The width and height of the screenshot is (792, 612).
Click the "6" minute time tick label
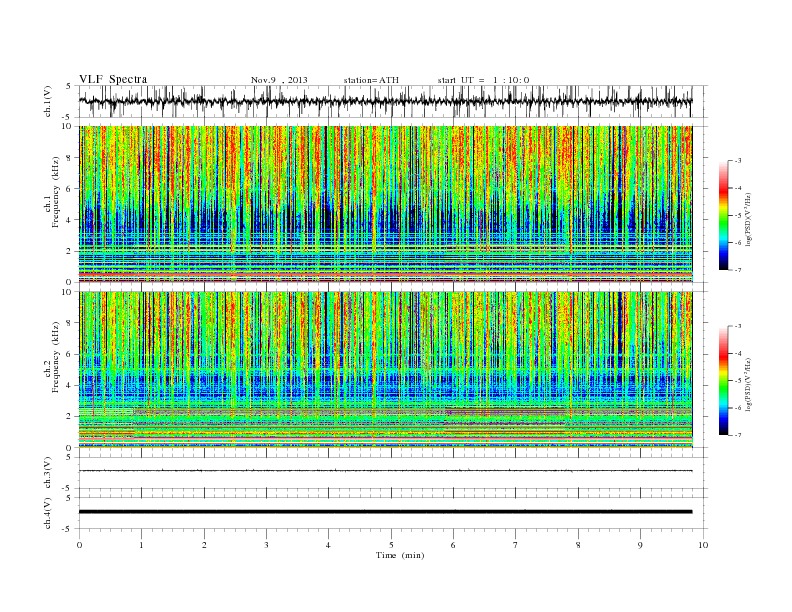coord(454,545)
